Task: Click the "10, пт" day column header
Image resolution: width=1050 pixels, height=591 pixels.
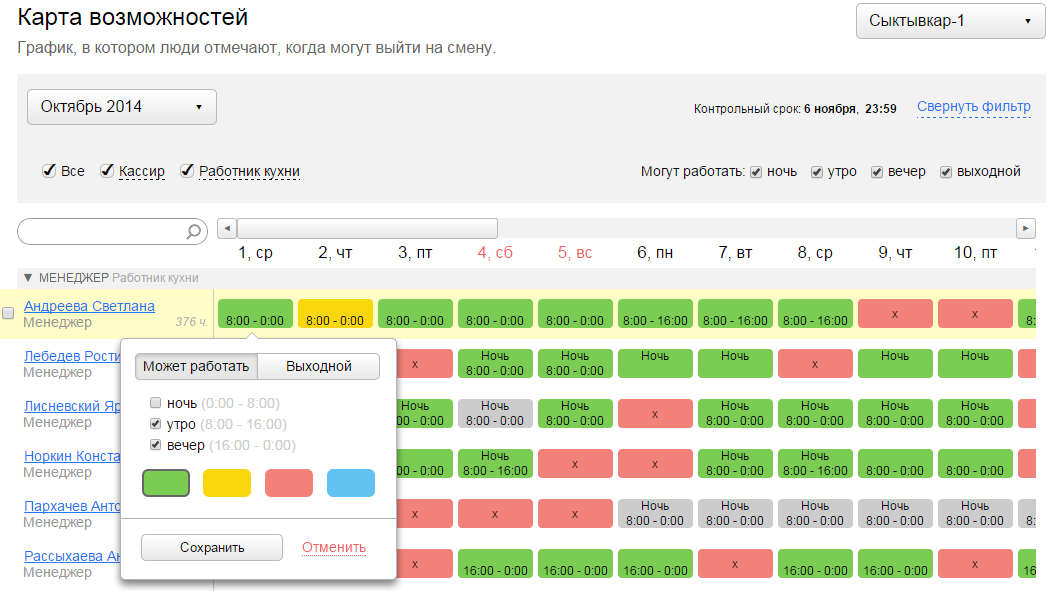Action: (975, 253)
